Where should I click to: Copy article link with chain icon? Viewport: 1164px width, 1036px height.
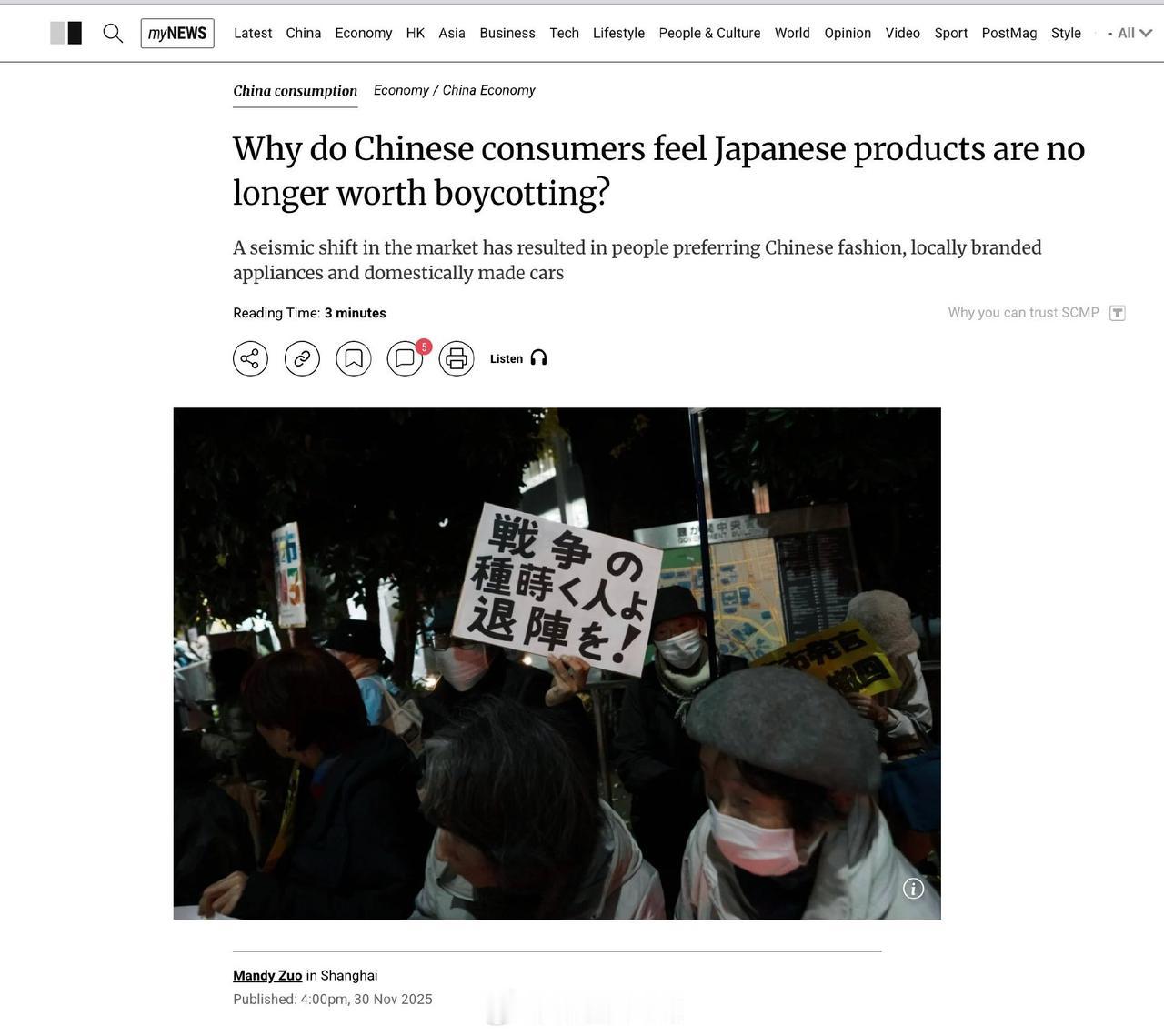click(x=302, y=358)
